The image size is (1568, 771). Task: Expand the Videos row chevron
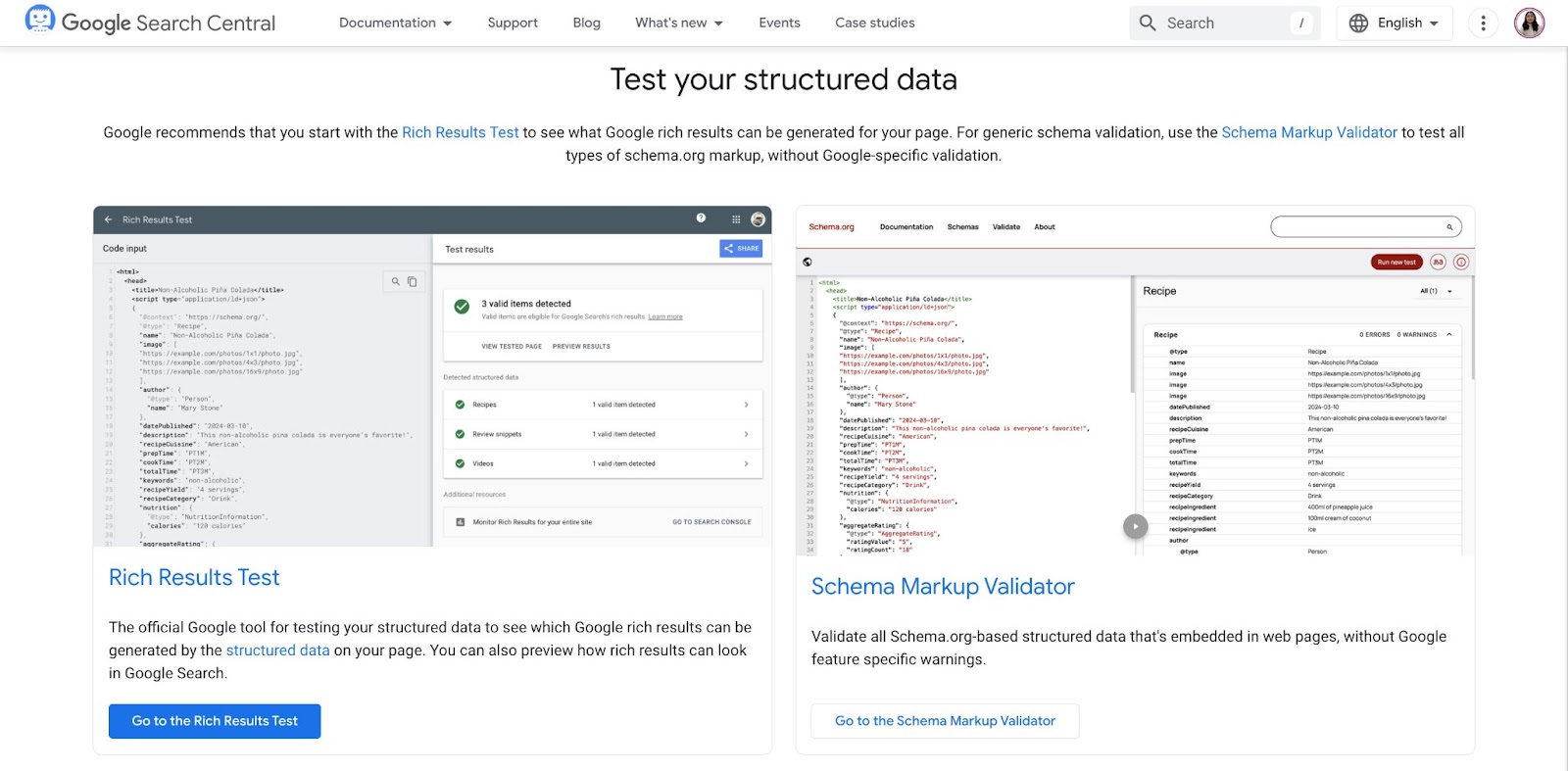click(746, 463)
